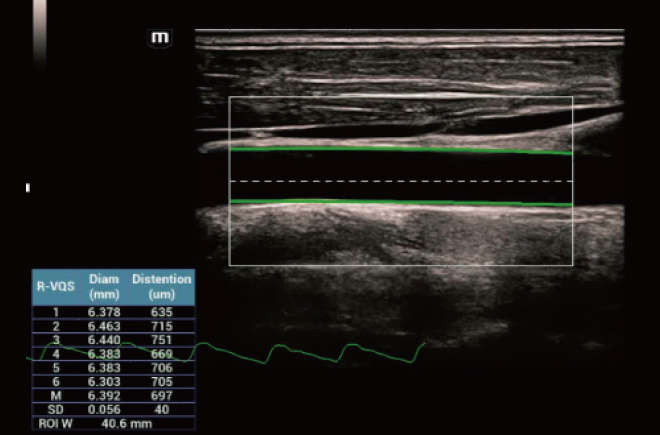Image resolution: width=660 pixels, height=435 pixels.
Task: Click the dashed vessel center line
Action: tap(400, 181)
